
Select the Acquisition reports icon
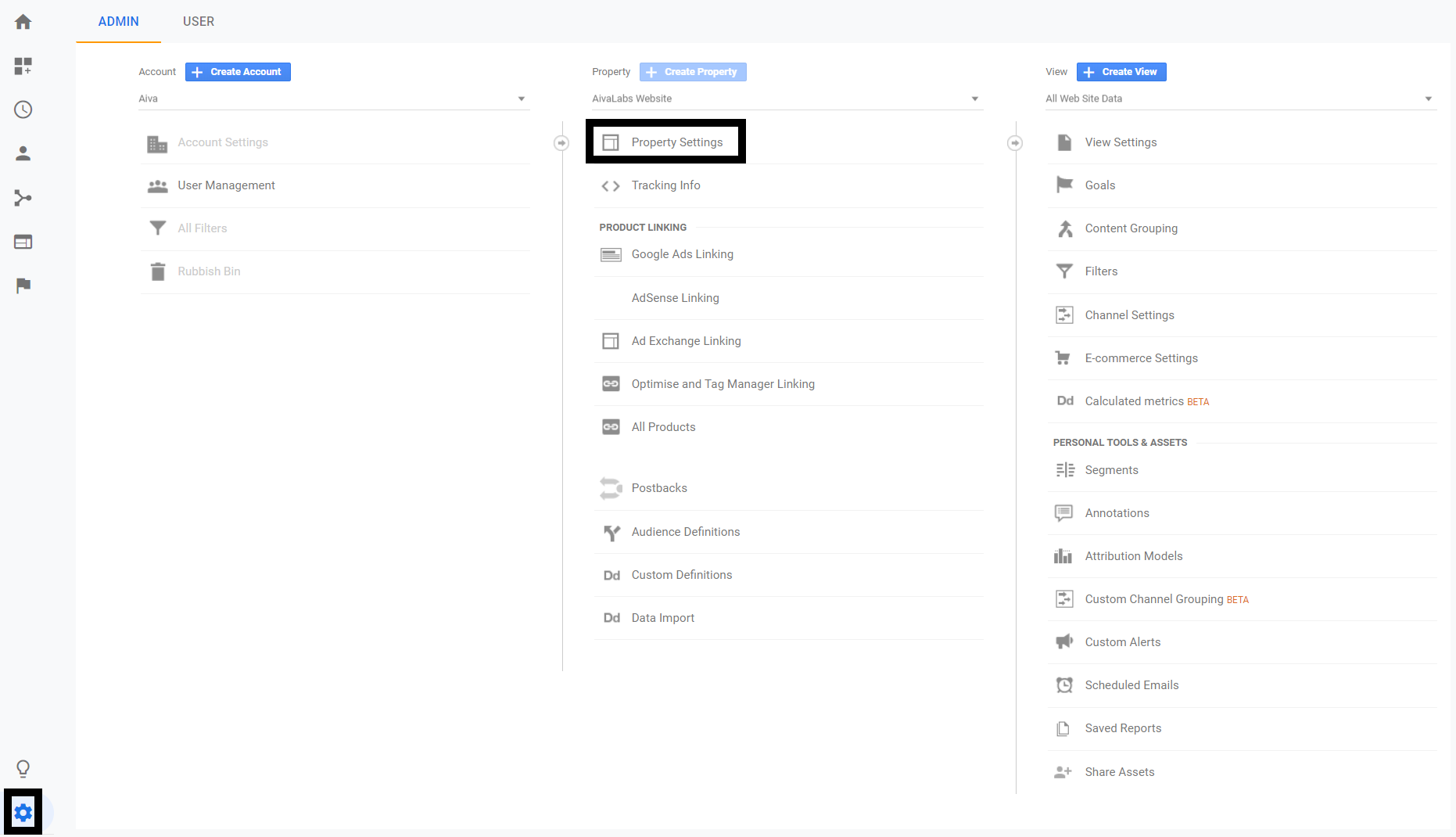pos(23,198)
